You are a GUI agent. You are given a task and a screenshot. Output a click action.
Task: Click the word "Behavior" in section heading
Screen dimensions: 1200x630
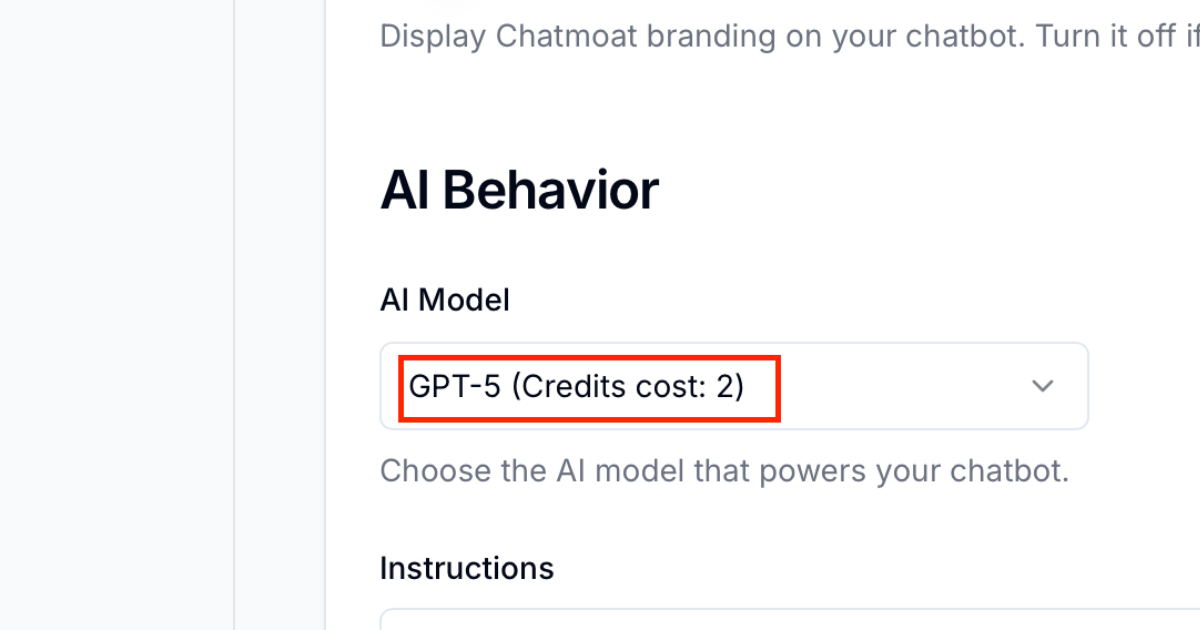pos(550,190)
